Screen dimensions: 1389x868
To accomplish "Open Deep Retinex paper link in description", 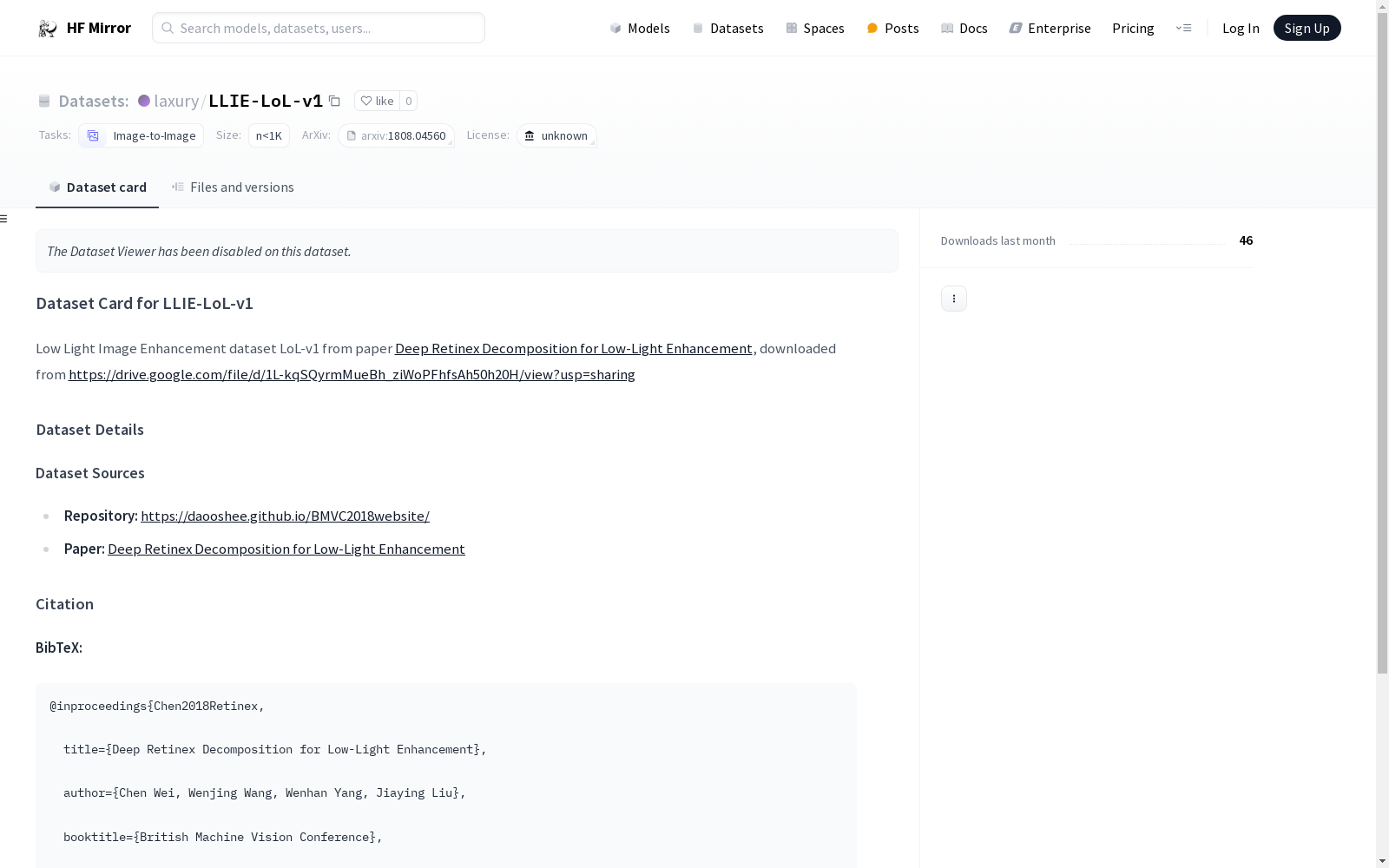I will 574,348.
